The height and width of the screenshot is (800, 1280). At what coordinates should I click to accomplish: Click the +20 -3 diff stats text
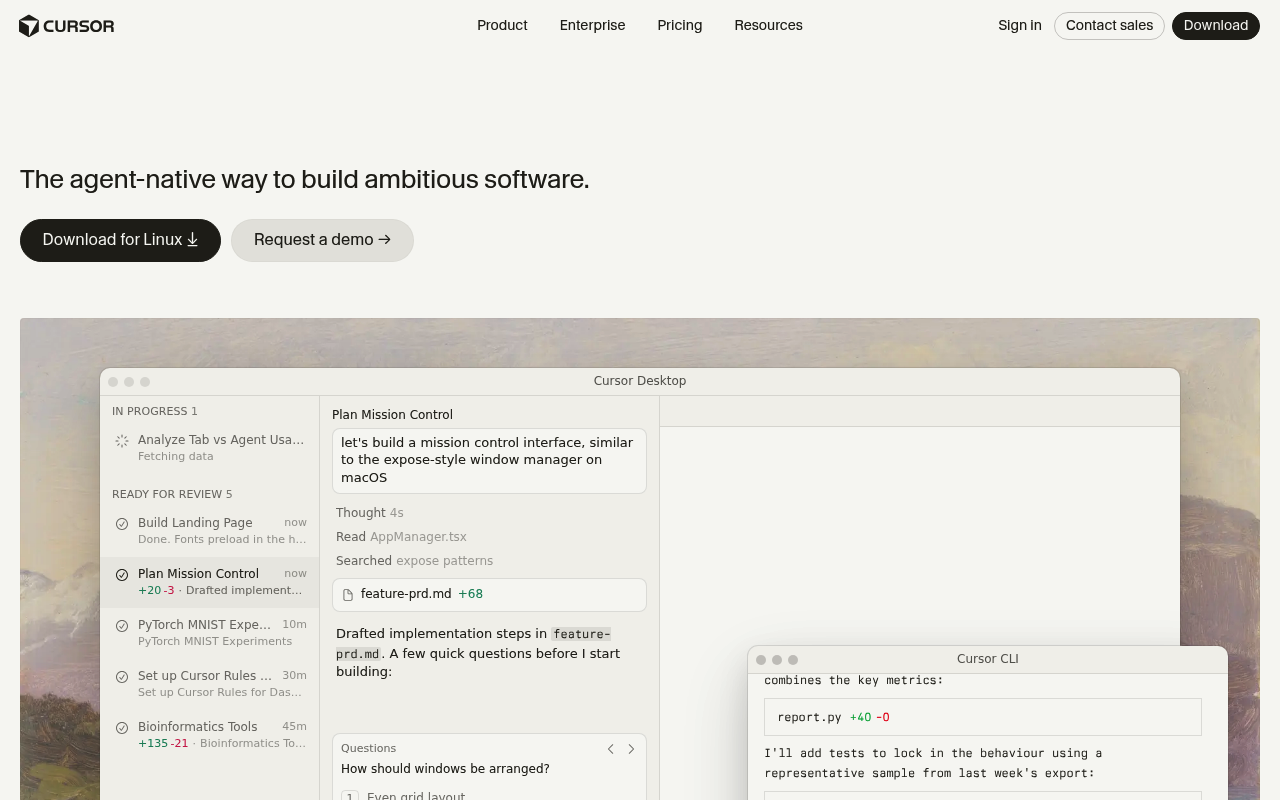click(x=156, y=590)
